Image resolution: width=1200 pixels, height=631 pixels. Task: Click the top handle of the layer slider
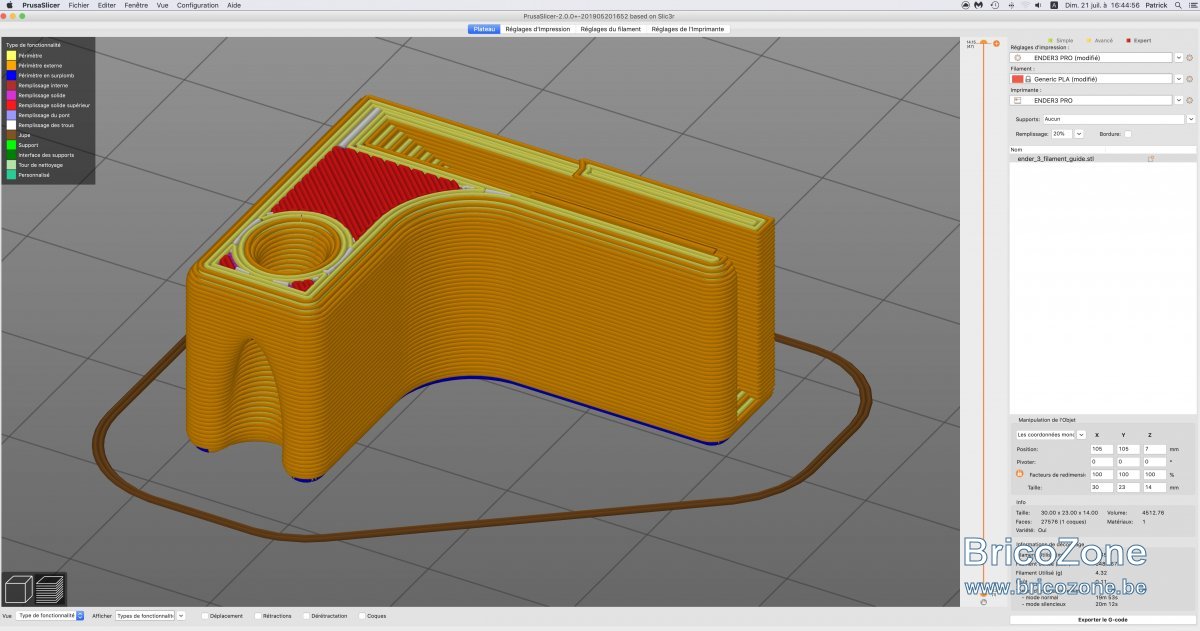click(x=984, y=43)
